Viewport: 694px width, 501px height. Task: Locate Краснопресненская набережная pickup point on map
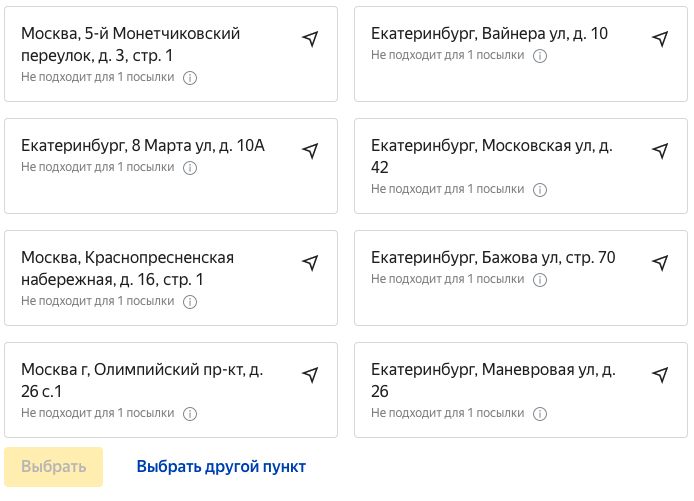310,263
